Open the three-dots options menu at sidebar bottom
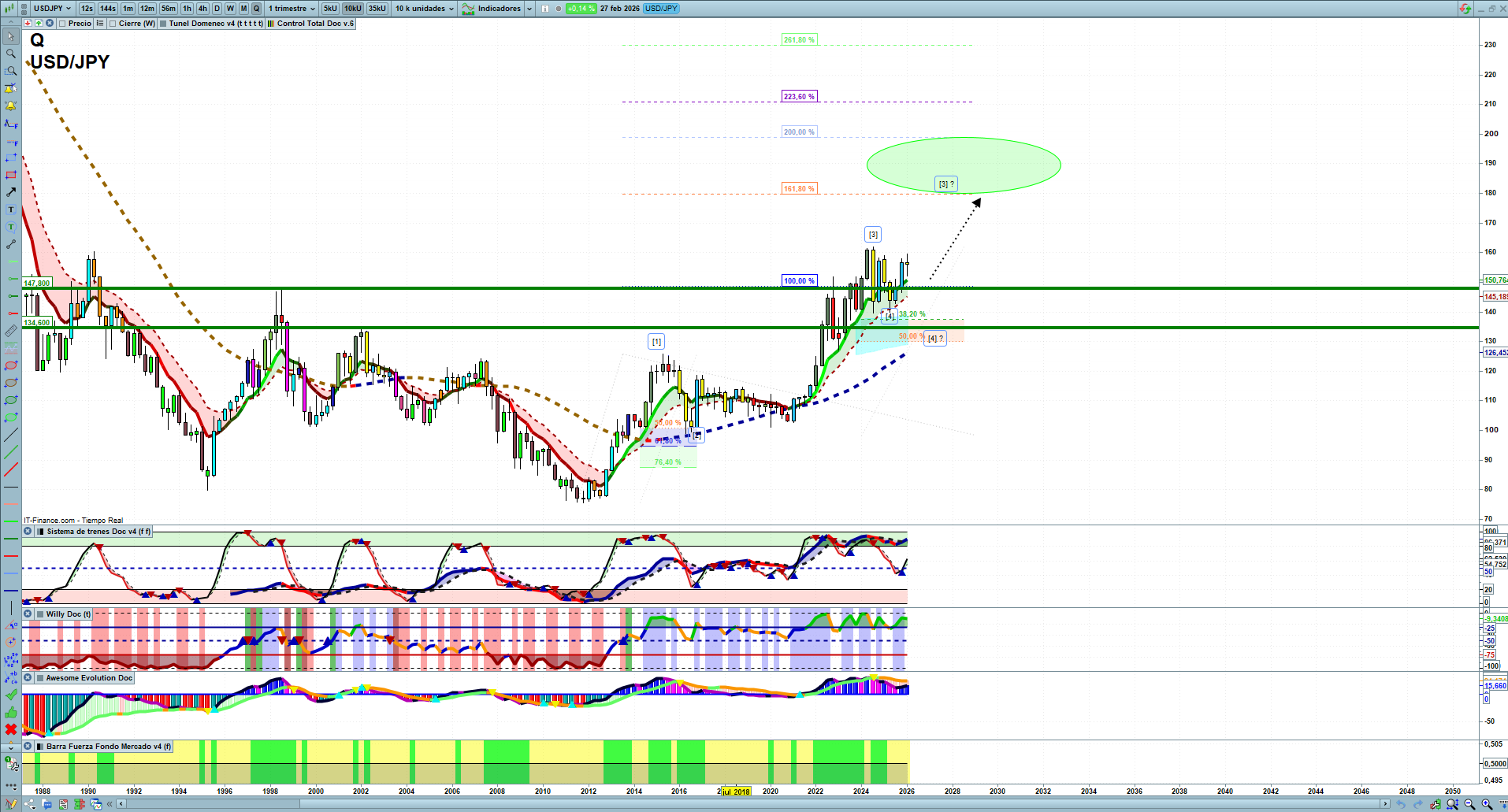Screen dimensions: 1508x812 11,786
